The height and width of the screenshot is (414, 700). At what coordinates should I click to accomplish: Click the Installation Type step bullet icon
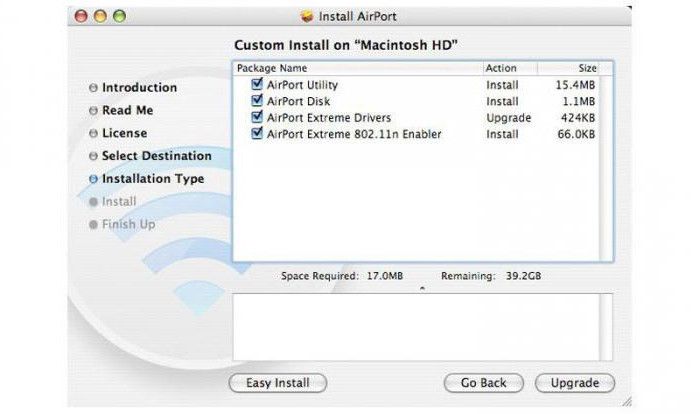[x=93, y=179]
